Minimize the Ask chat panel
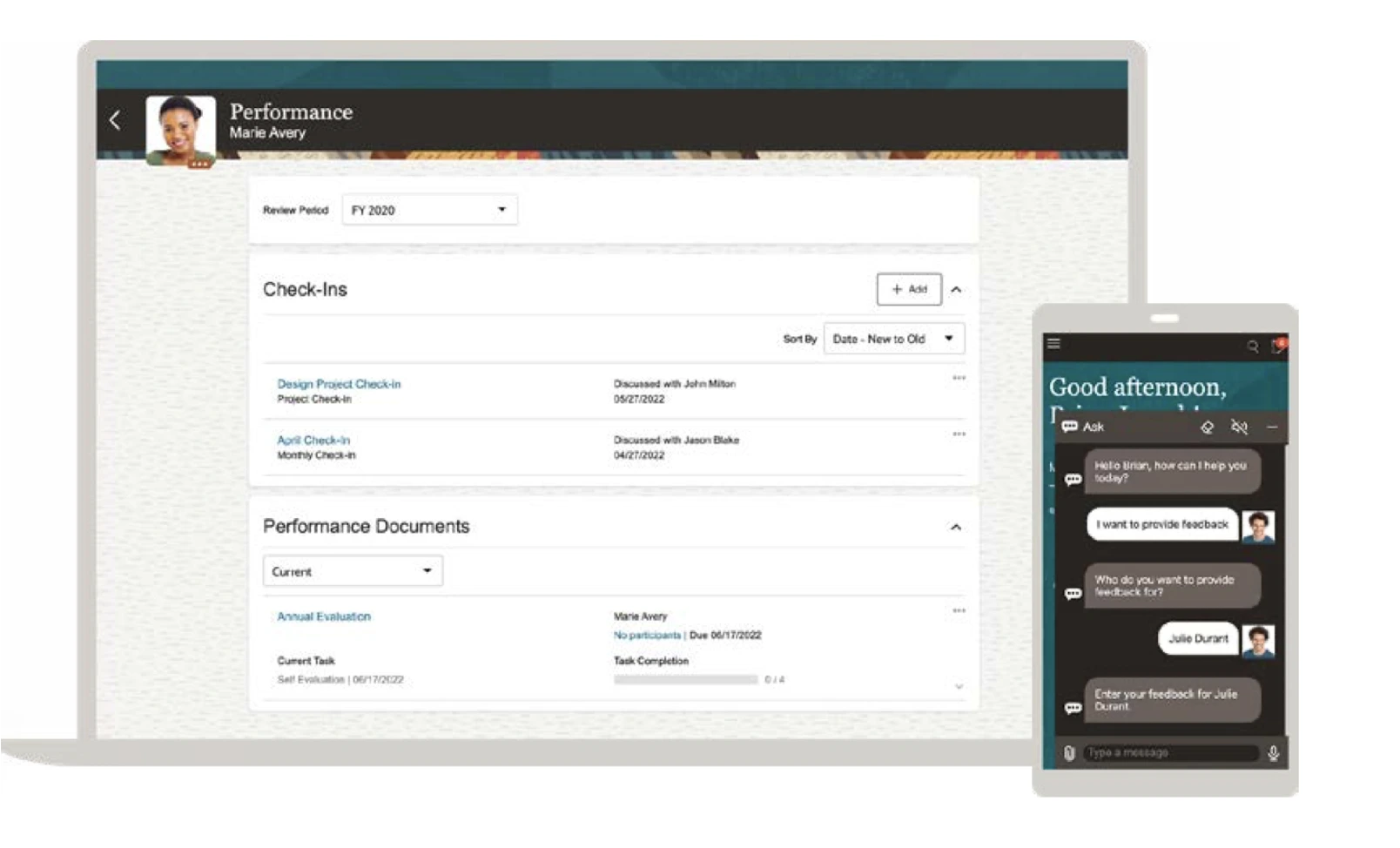Image resolution: width=1400 pixels, height=848 pixels. coord(1271,427)
